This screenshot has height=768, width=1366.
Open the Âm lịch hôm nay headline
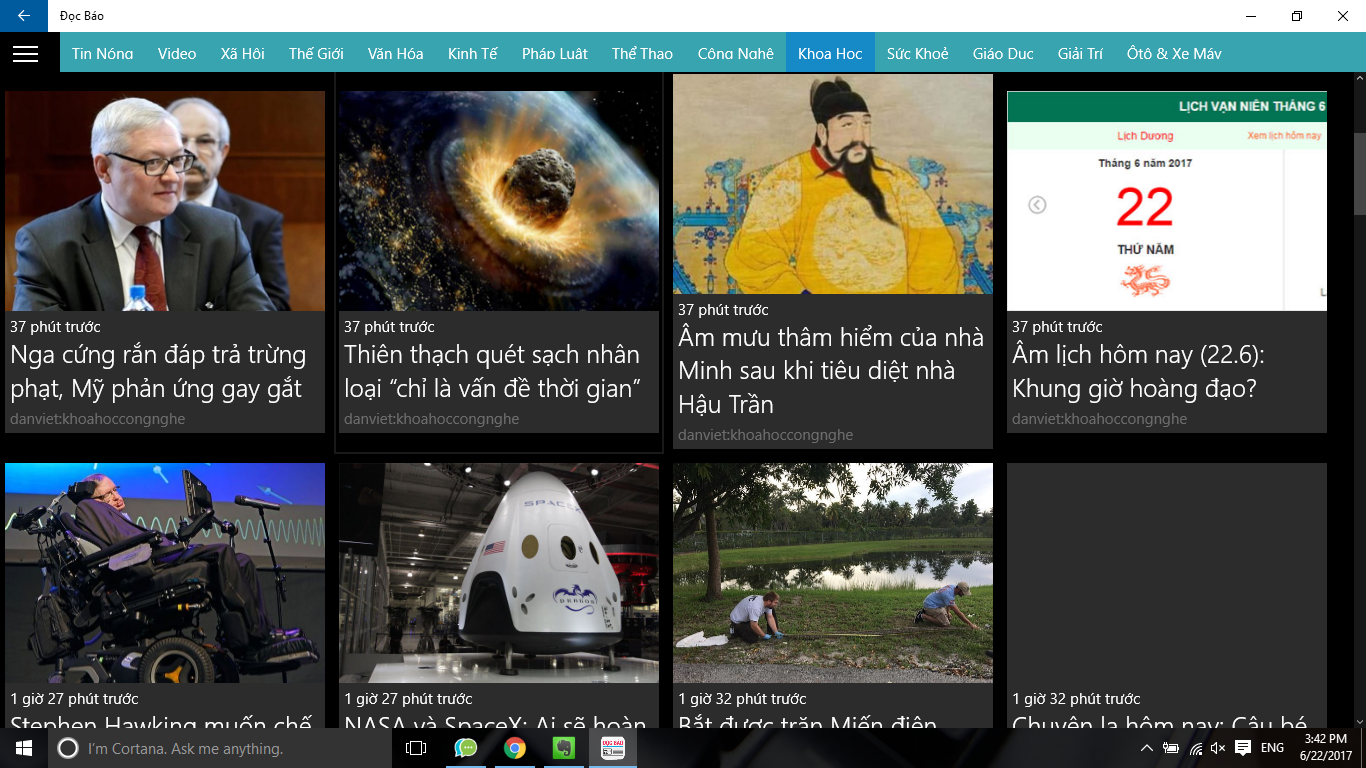point(1138,371)
